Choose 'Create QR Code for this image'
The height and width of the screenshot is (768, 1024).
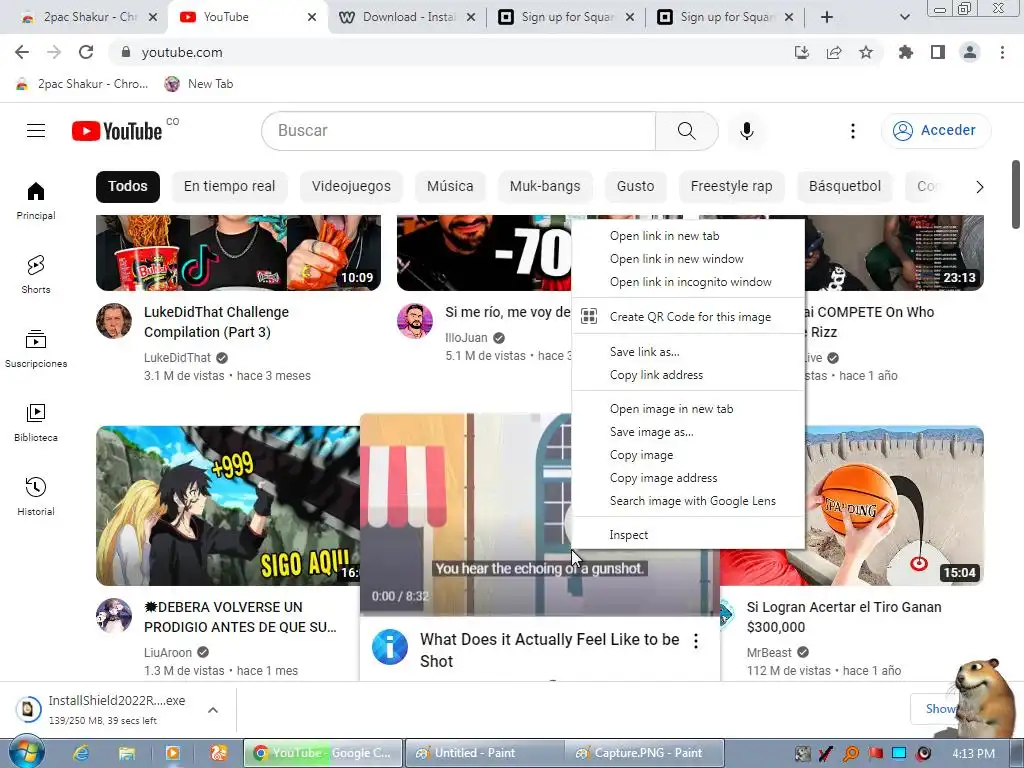[x=688, y=317]
